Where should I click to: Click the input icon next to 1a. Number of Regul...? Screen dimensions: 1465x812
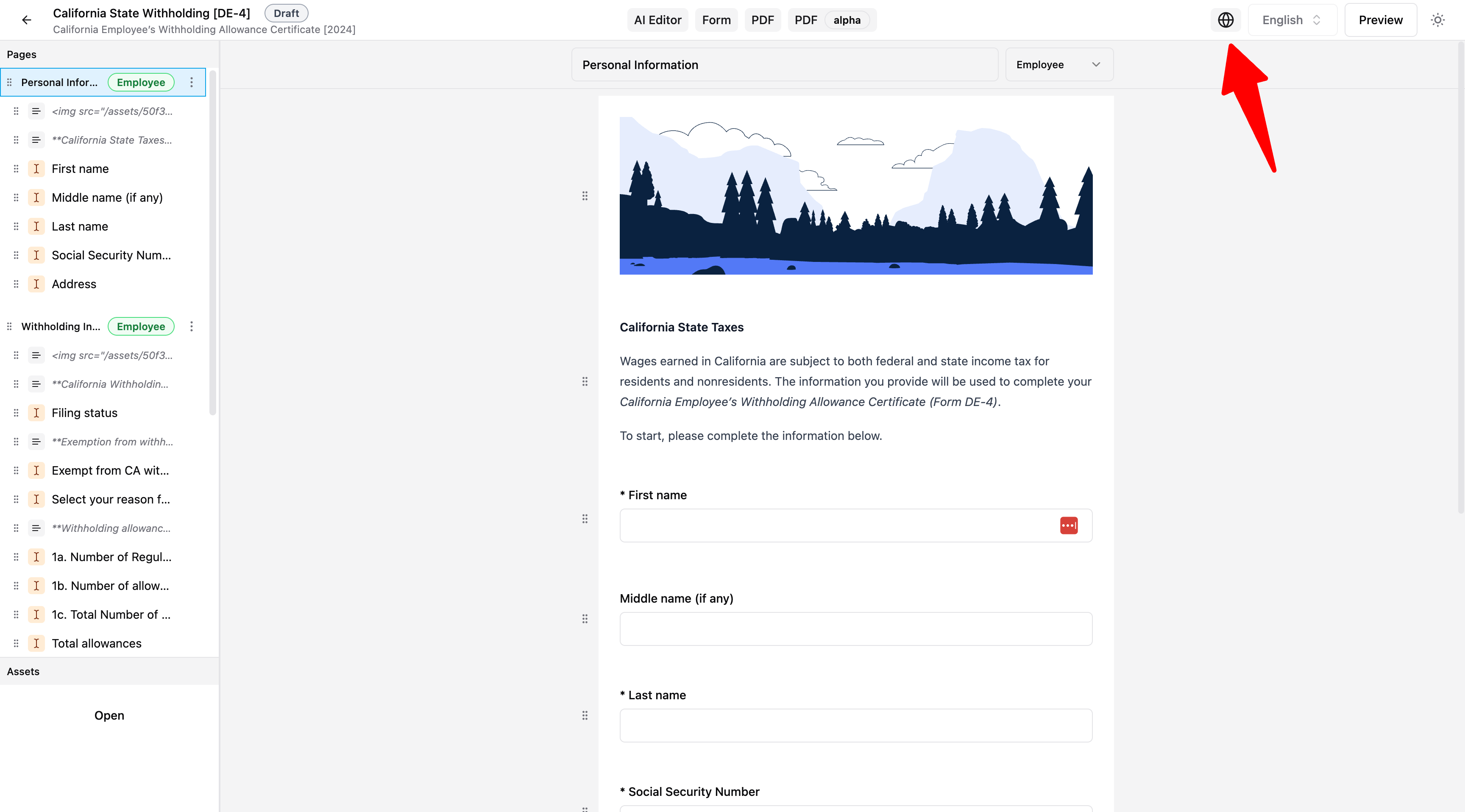coord(36,557)
